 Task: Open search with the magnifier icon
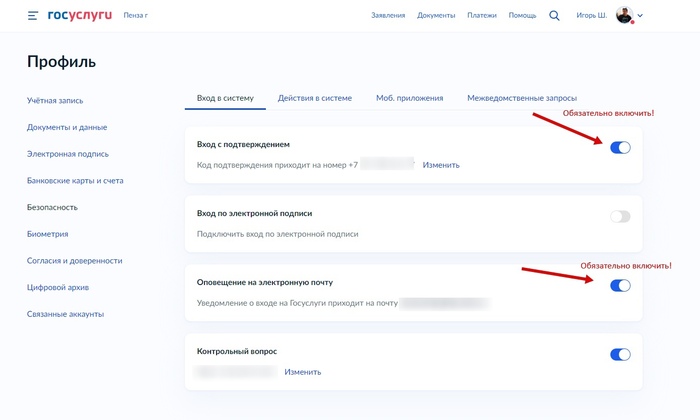(x=554, y=16)
